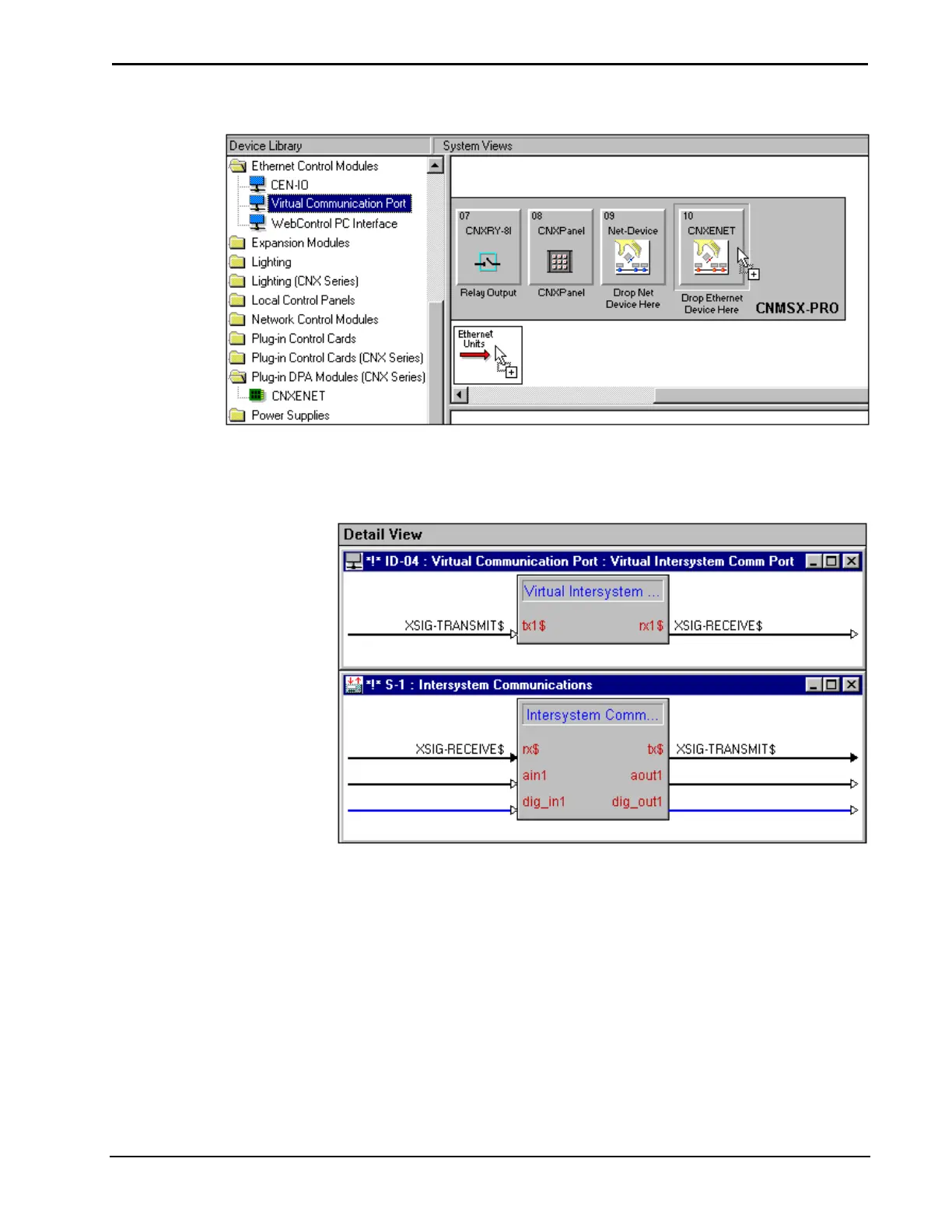Select the ain1 analog input pin
The height and width of the screenshot is (1232, 952).
click(x=534, y=776)
